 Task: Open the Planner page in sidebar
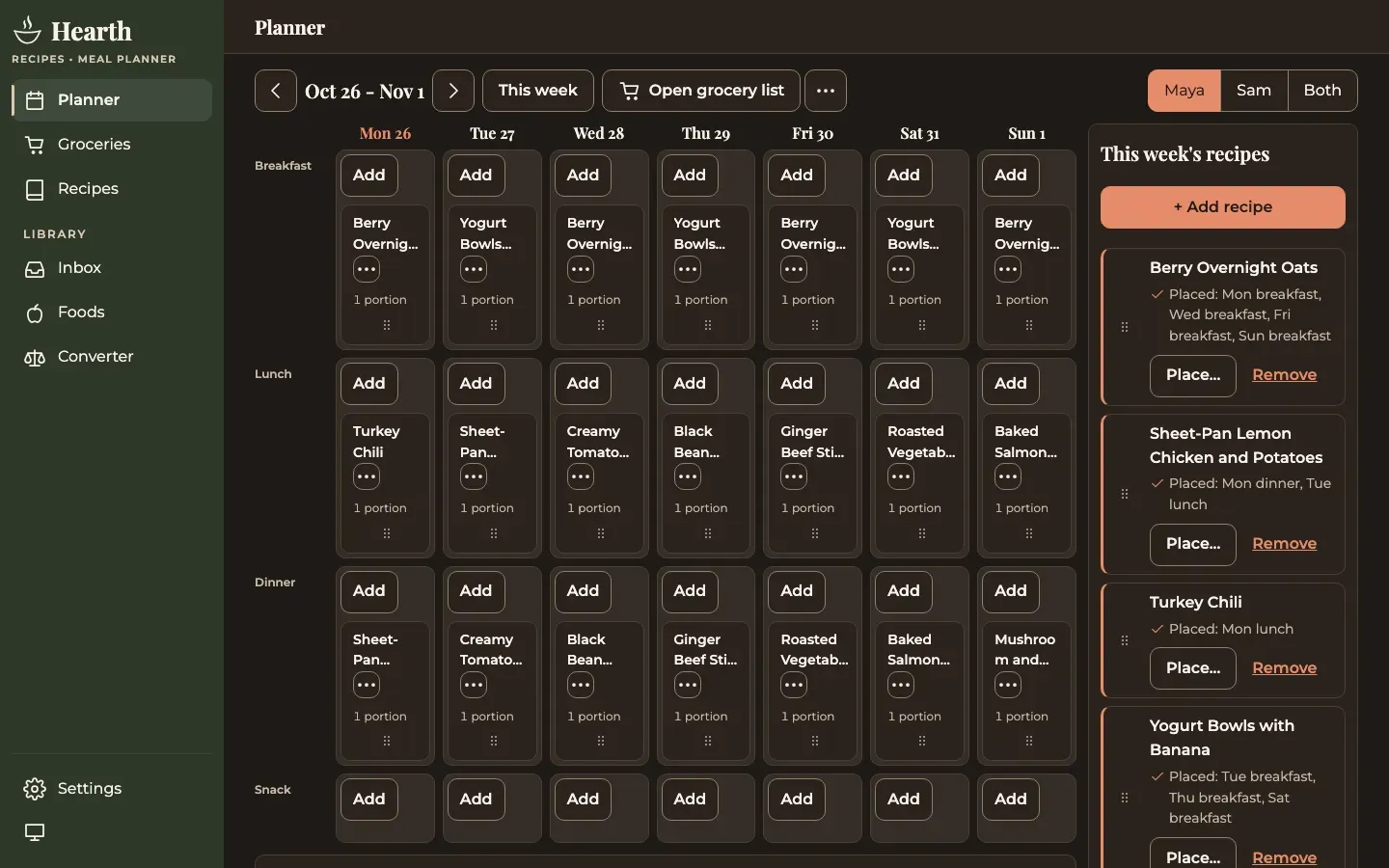112,100
